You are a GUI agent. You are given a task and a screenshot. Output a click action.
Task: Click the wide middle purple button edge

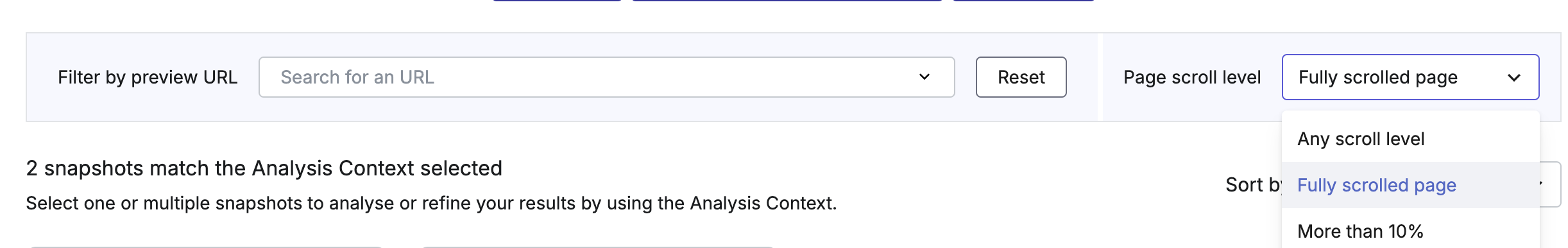(x=787, y=1)
